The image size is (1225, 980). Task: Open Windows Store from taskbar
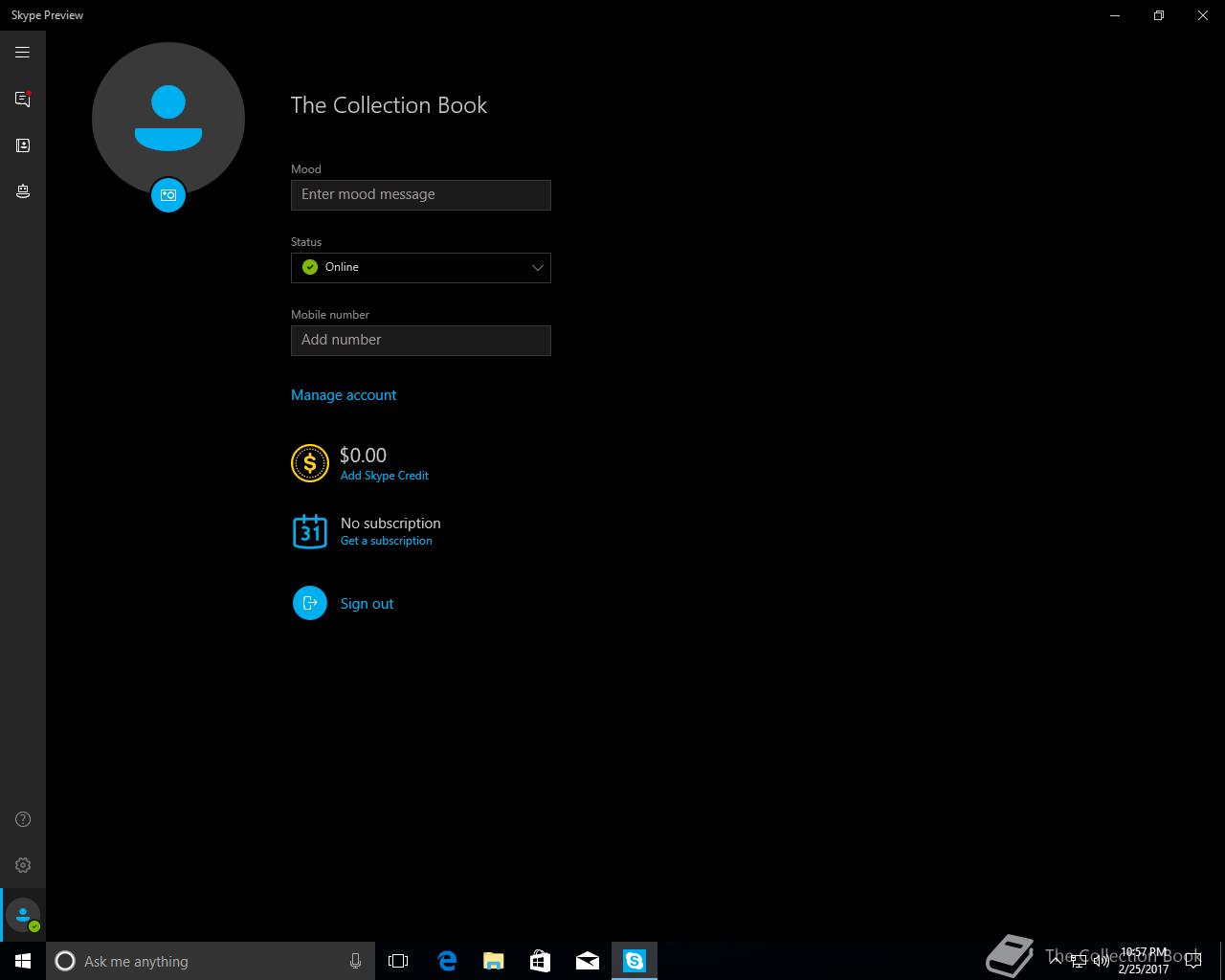click(541, 961)
